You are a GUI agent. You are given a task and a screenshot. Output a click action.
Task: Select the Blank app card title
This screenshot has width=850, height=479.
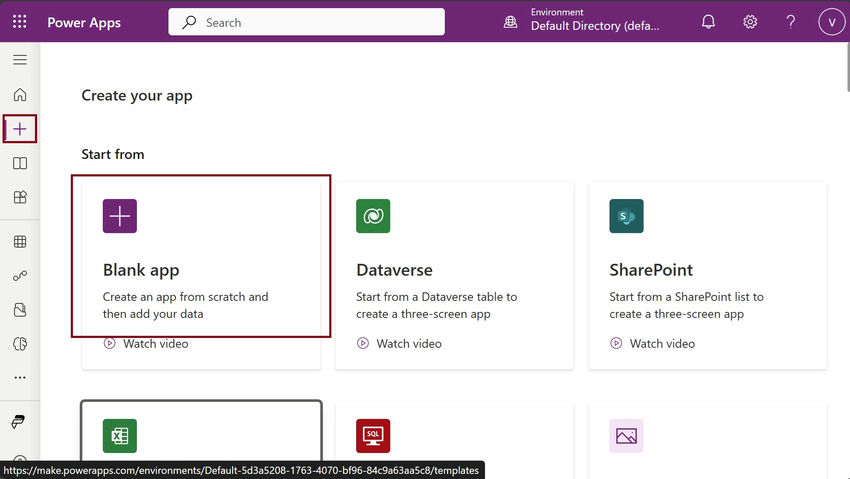(141, 270)
